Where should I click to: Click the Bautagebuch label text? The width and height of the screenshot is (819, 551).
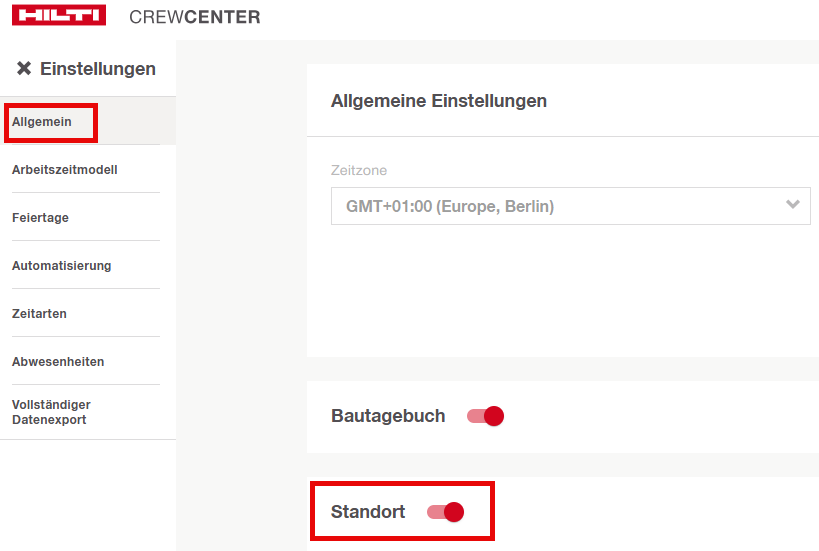388,416
